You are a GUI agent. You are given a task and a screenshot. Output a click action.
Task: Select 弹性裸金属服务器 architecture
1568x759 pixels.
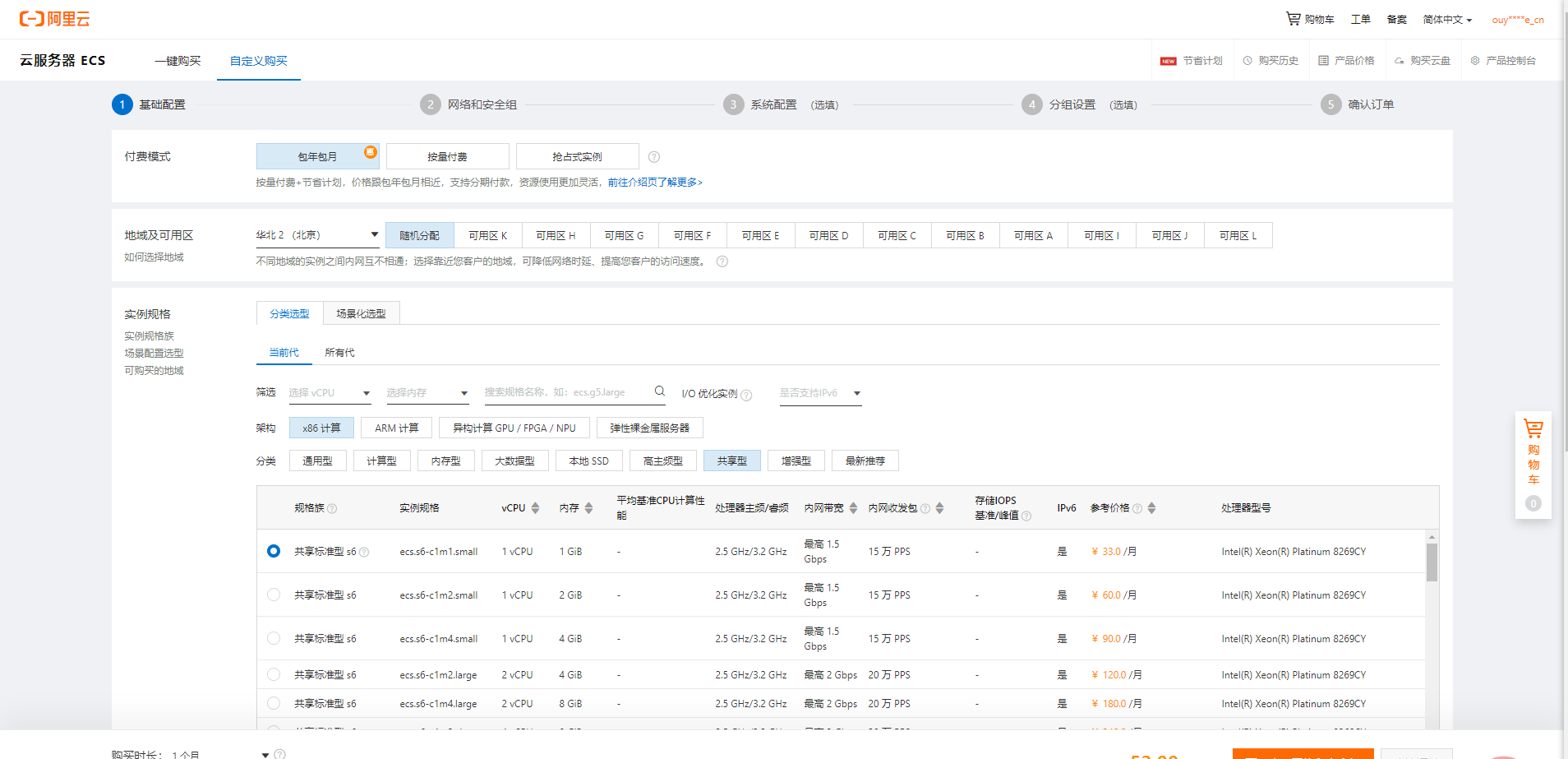pos(649,428)
